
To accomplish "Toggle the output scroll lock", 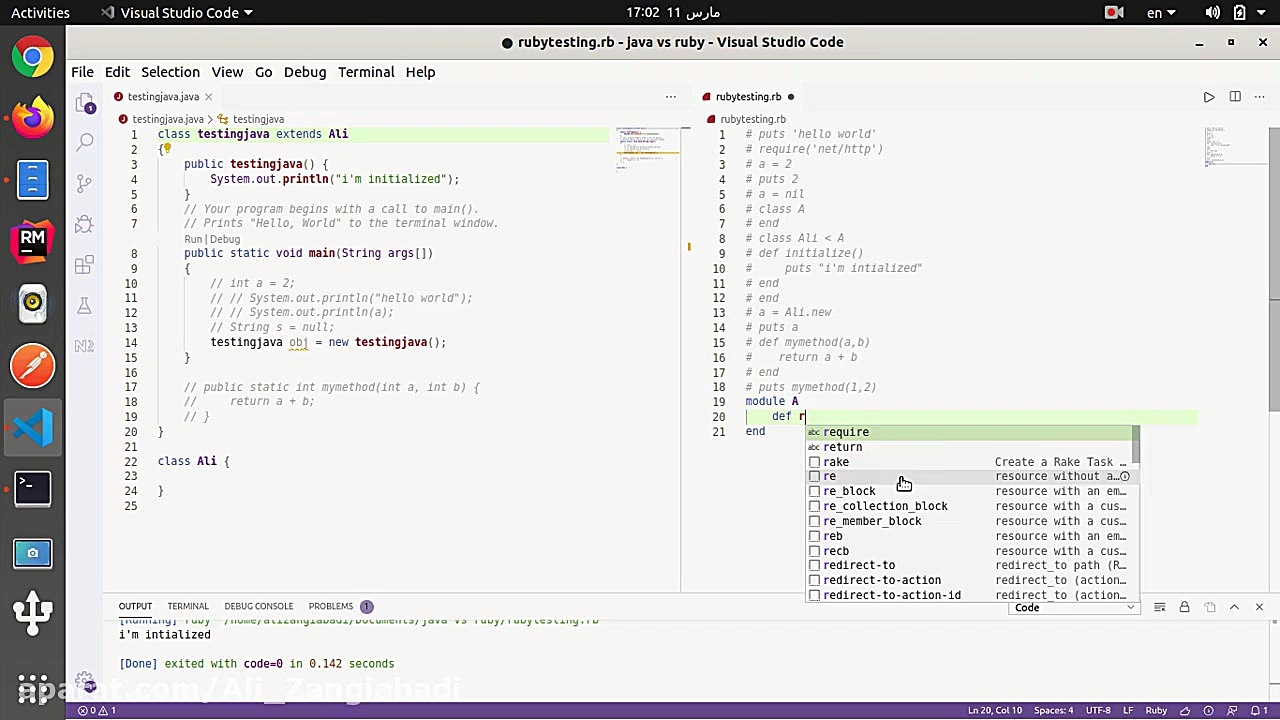I will pyautogui.click(x=1184, y=607).
